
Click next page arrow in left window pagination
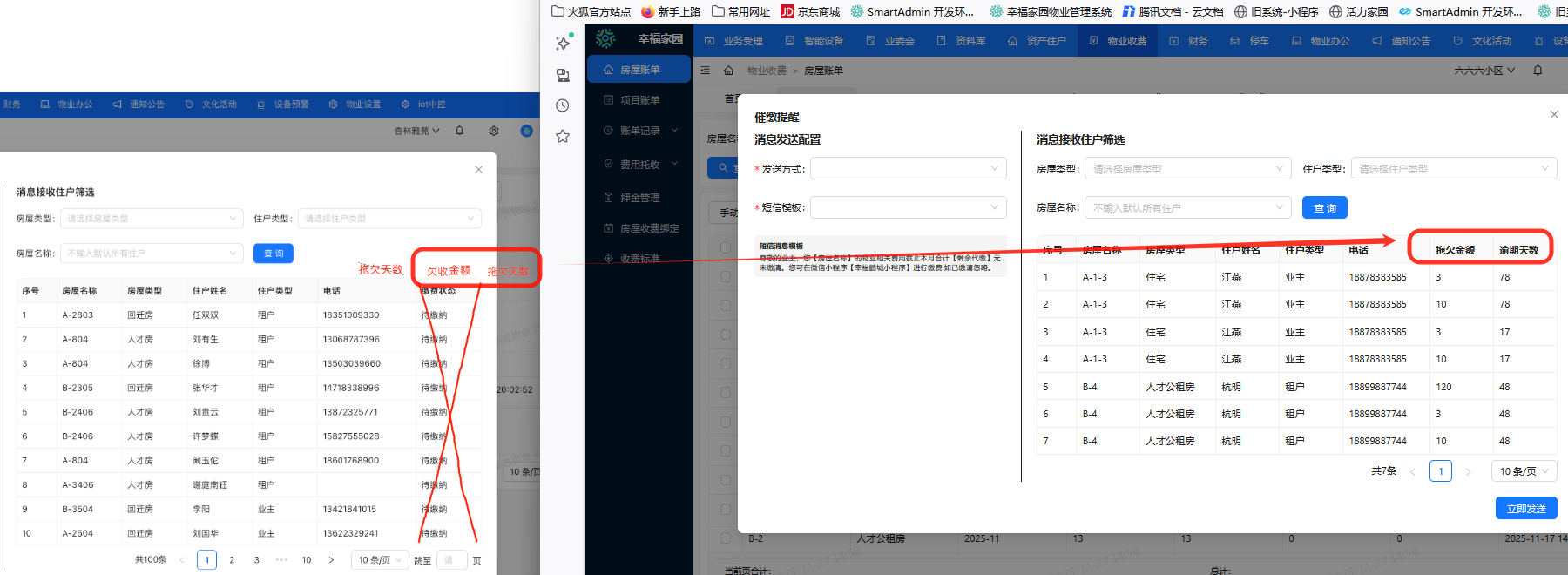pos(331,560)
